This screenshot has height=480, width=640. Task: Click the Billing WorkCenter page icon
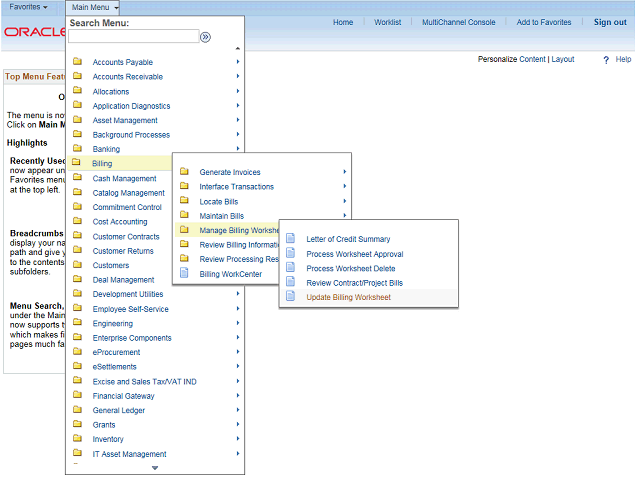pyautogui.click(x=184, y=274)
